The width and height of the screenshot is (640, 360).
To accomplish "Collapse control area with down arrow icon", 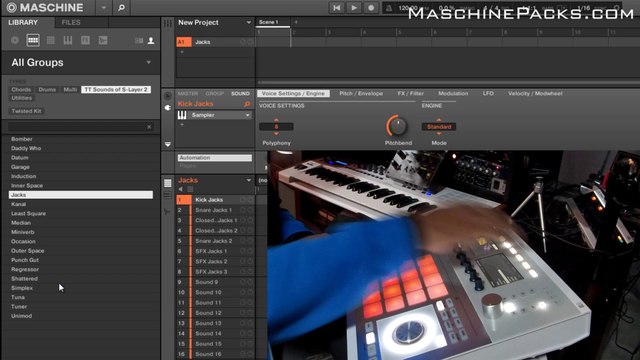I will [168, 144].
